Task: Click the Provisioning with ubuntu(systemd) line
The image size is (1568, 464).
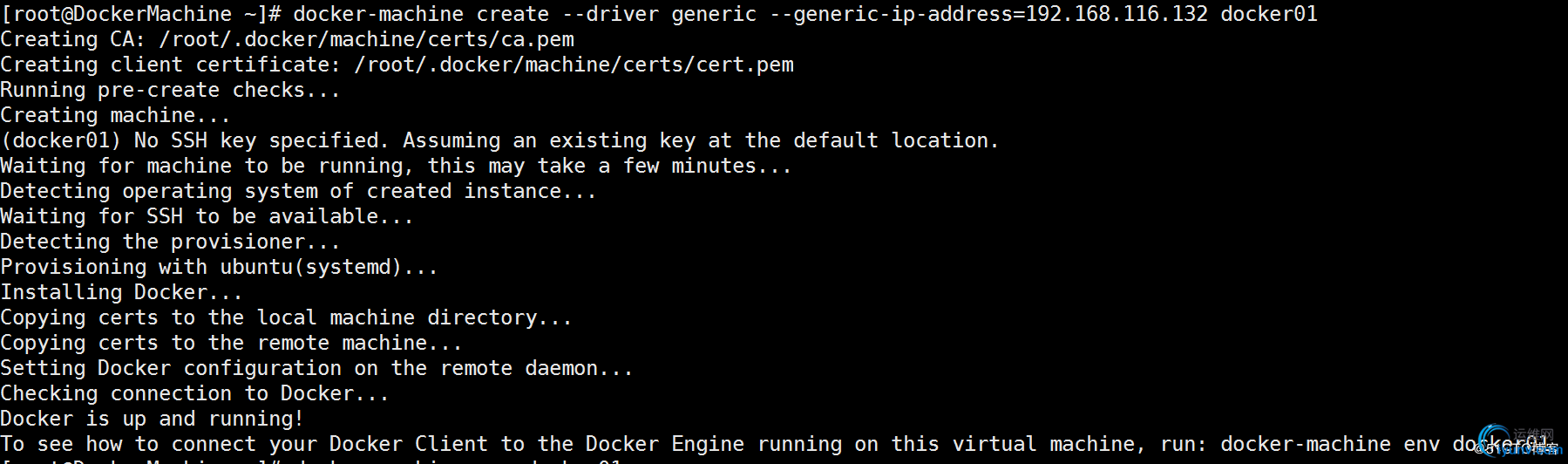Action: (x=219, y=267)
